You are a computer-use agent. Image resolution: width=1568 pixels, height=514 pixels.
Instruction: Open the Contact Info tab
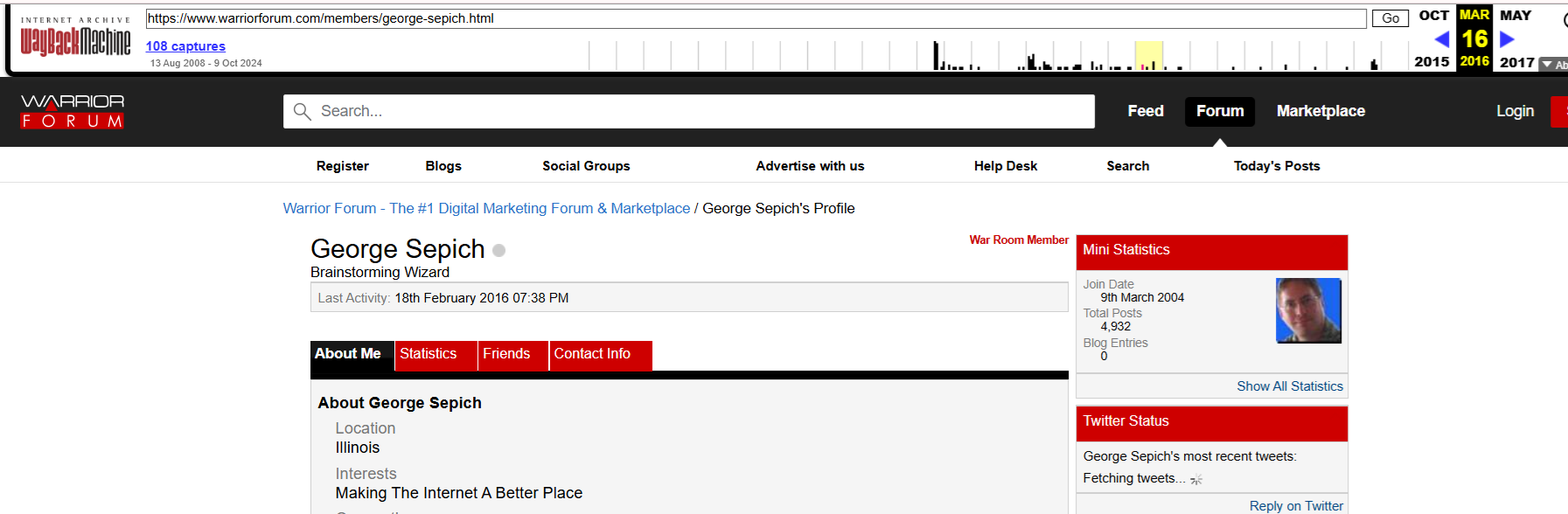coord(592,354)
